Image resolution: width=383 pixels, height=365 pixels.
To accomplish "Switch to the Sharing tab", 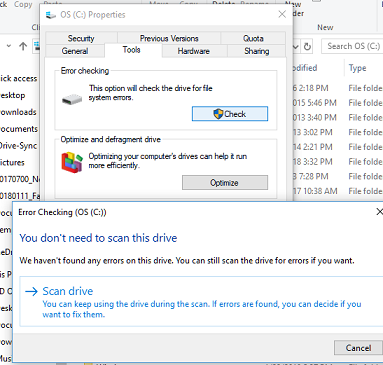I will click(x=256, y=51).
